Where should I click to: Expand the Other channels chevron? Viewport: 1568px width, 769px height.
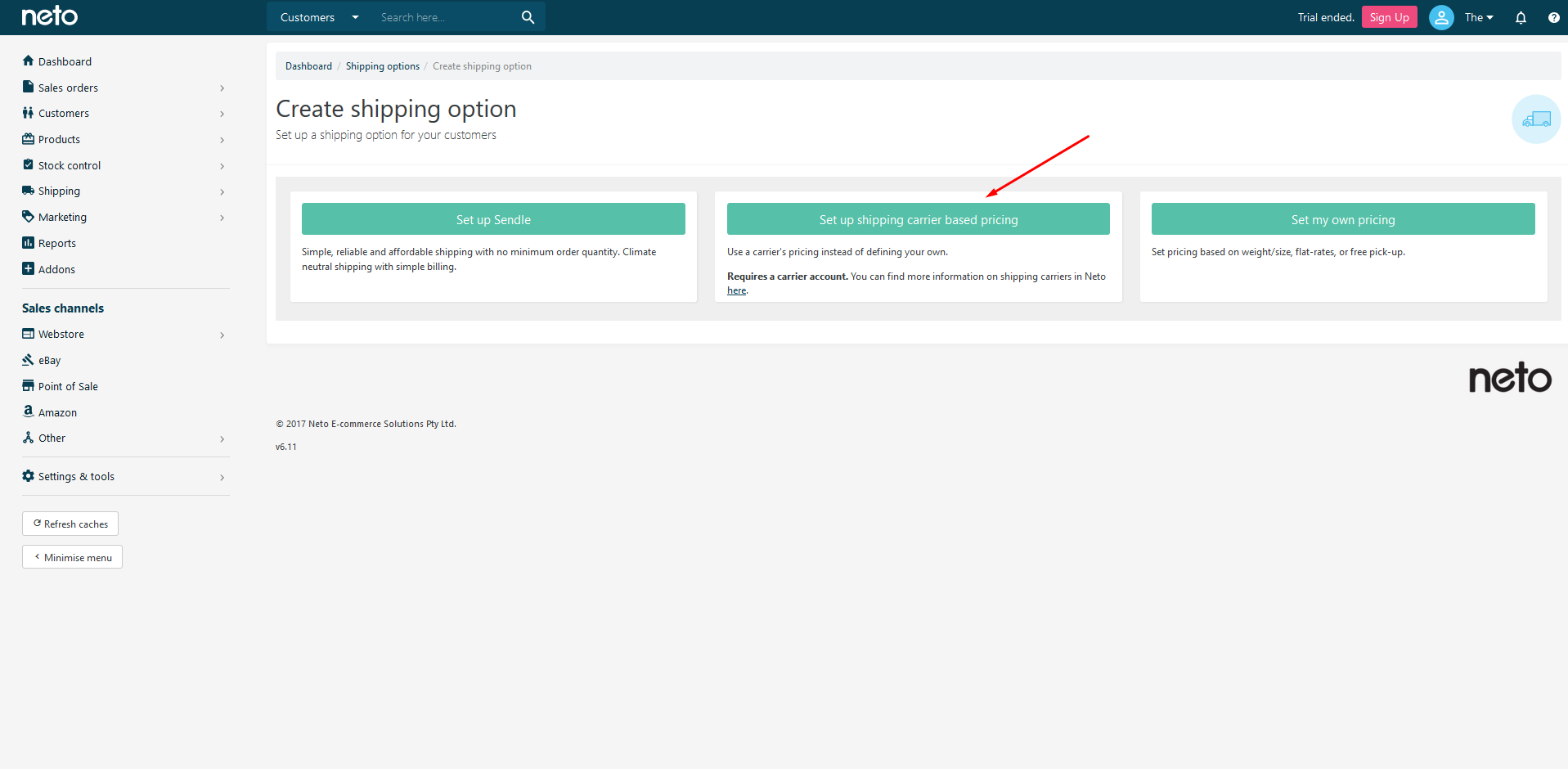pos(222,438)
